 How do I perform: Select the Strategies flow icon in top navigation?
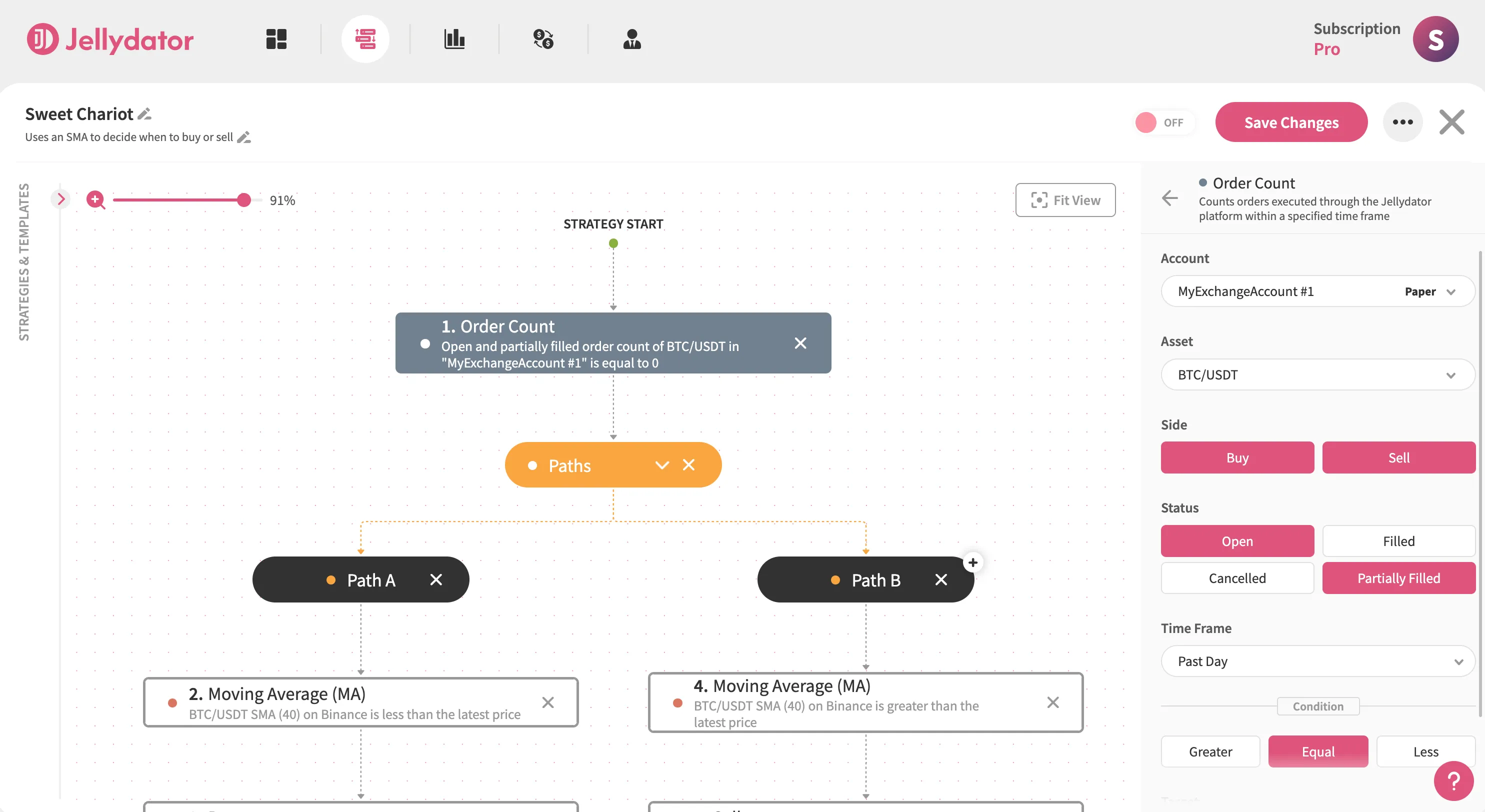tap(366, 38)
